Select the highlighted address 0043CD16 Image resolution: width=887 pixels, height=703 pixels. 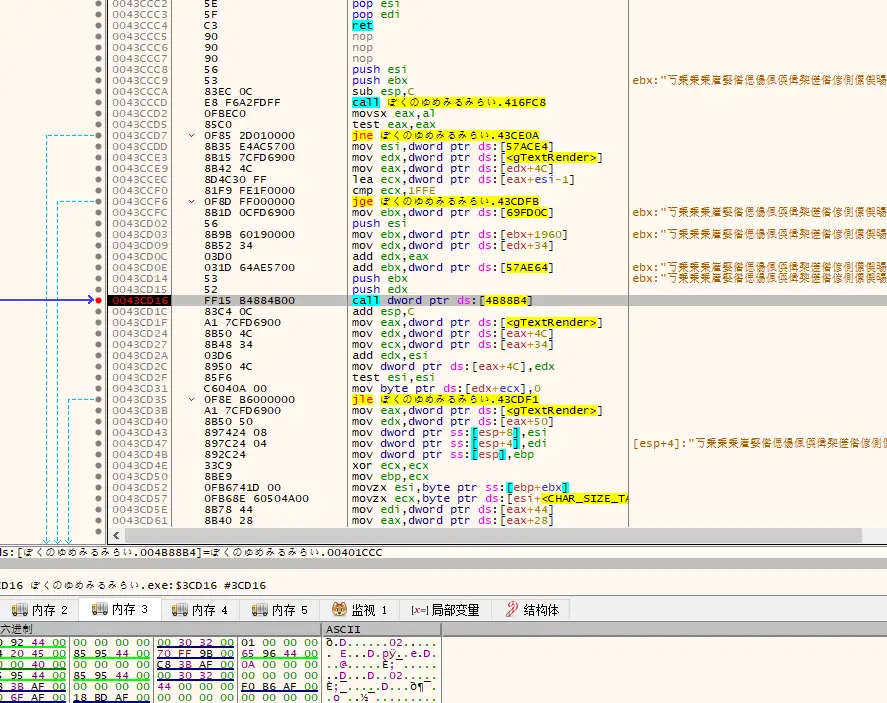[x=140, y=300]
